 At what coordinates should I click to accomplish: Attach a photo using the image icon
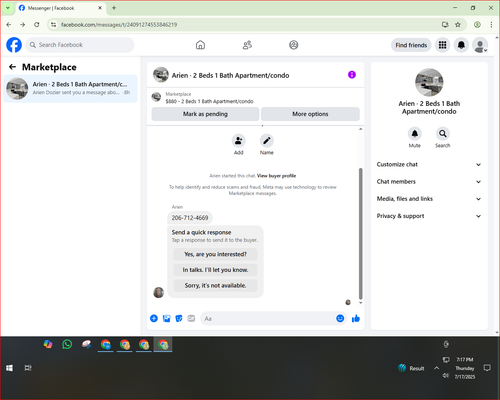(166, 318)
